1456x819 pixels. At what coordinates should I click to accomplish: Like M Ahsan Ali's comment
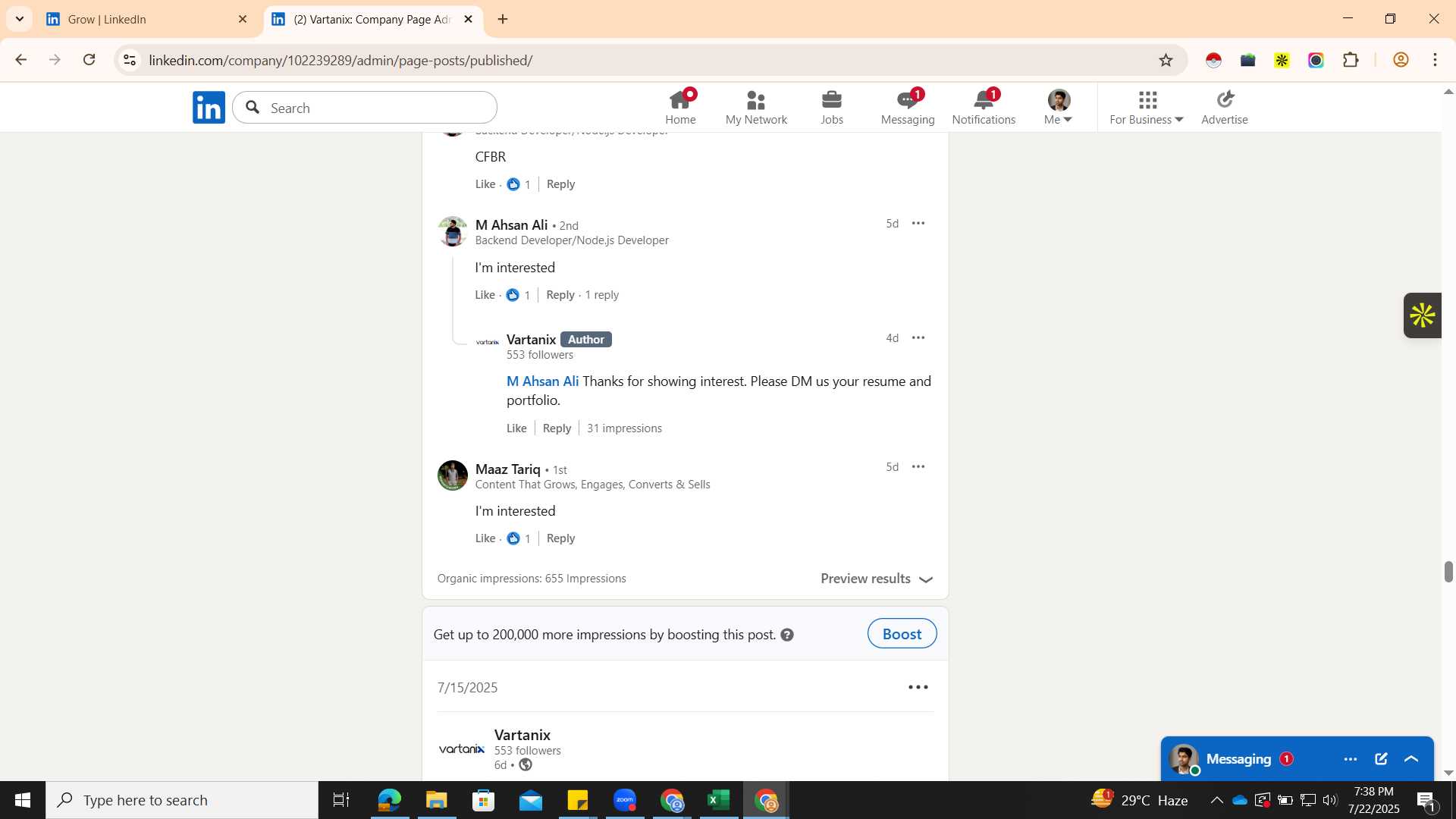coord(485,295)
